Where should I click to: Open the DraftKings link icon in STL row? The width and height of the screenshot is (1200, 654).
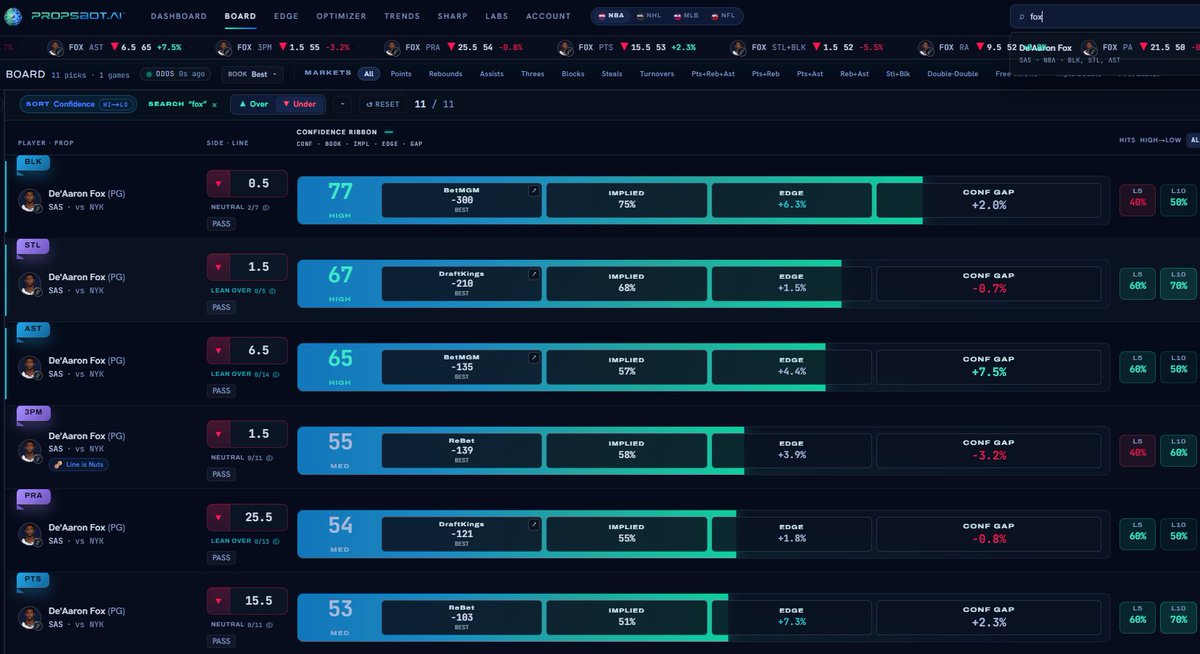(x=534, y=273)
